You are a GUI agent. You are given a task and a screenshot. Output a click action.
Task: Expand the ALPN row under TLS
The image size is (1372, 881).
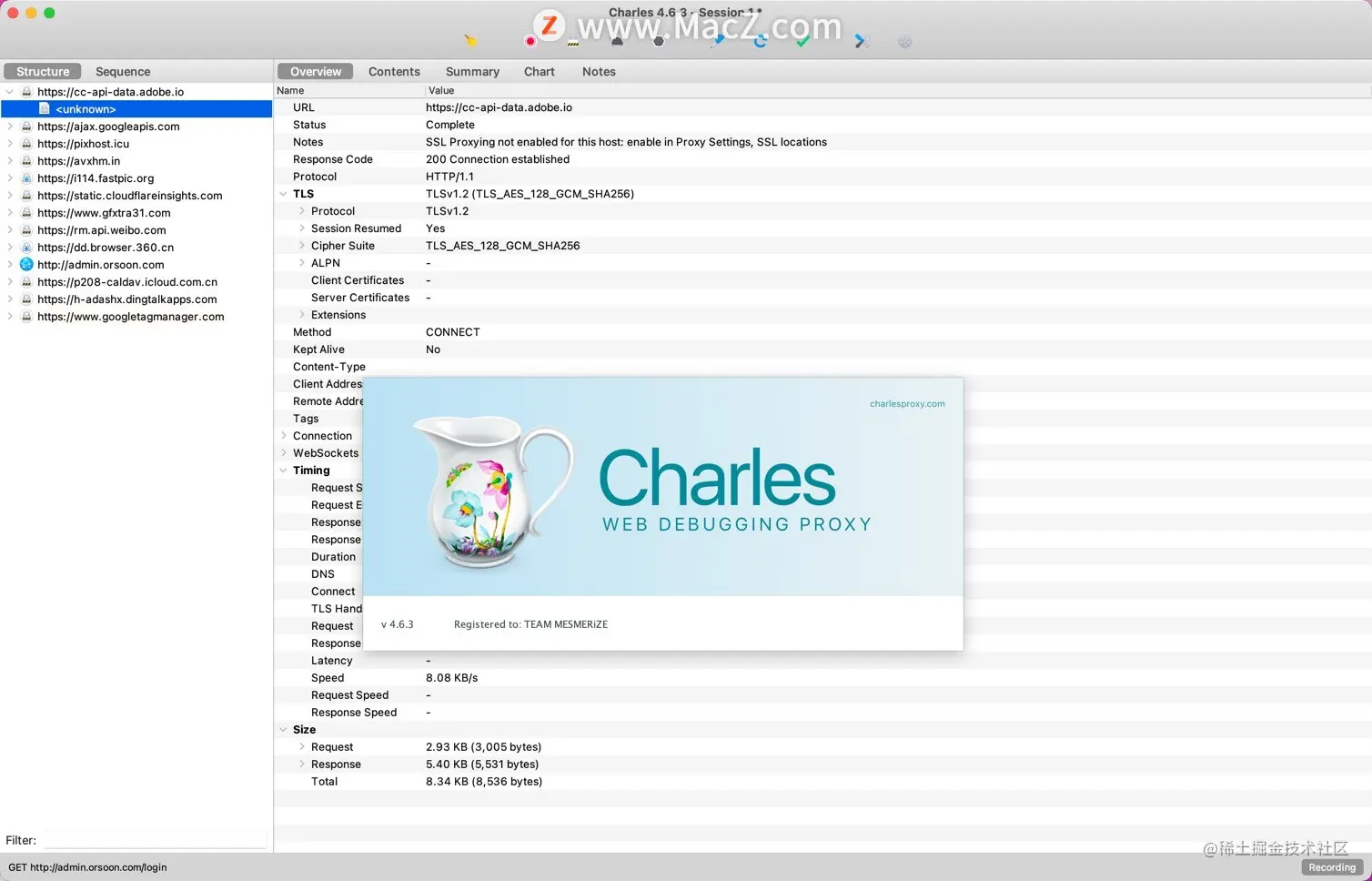(302, 263)
